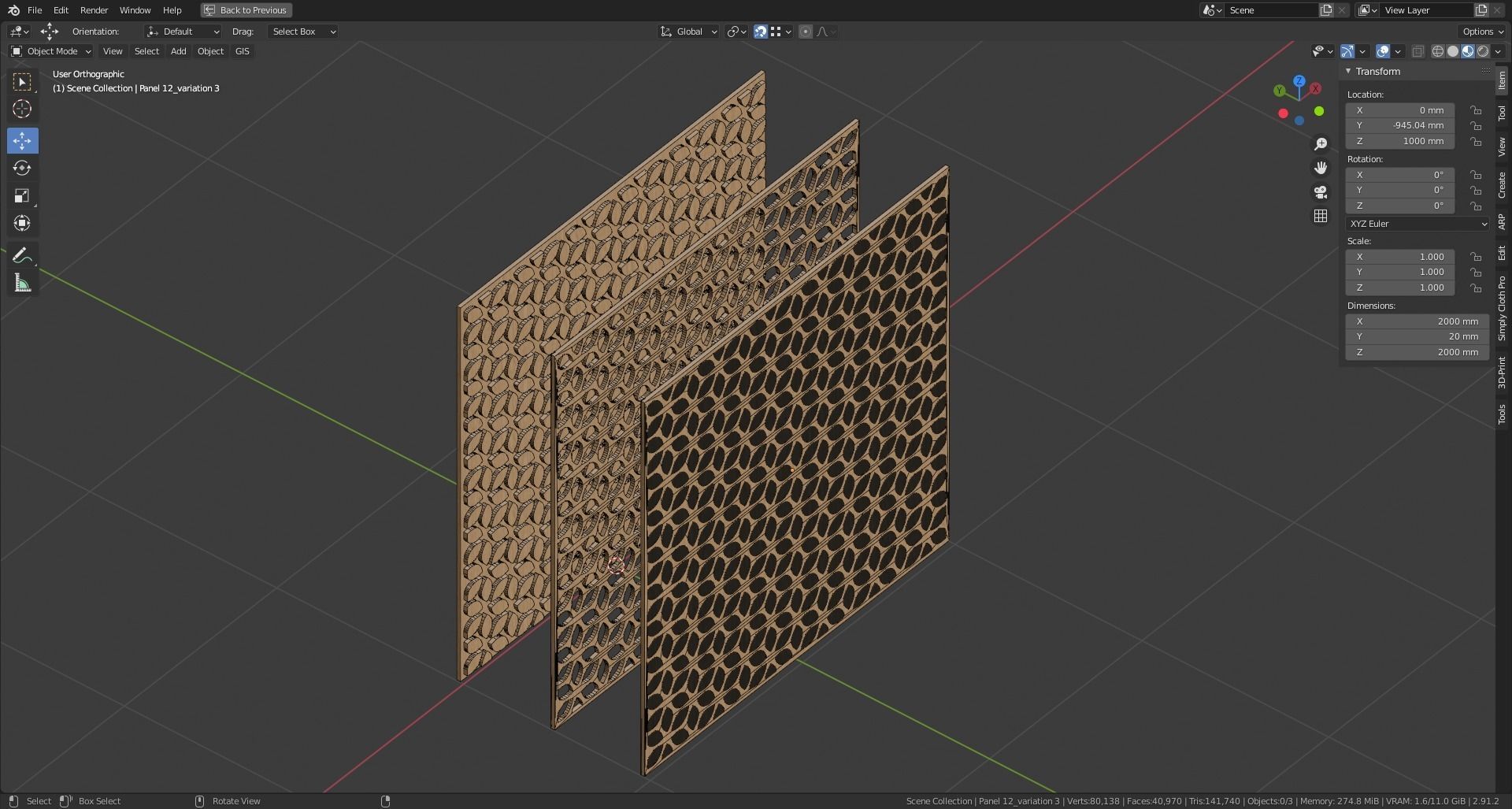
Task: Toggle lock for Scale Z
Action: (x=1476, y=288)
